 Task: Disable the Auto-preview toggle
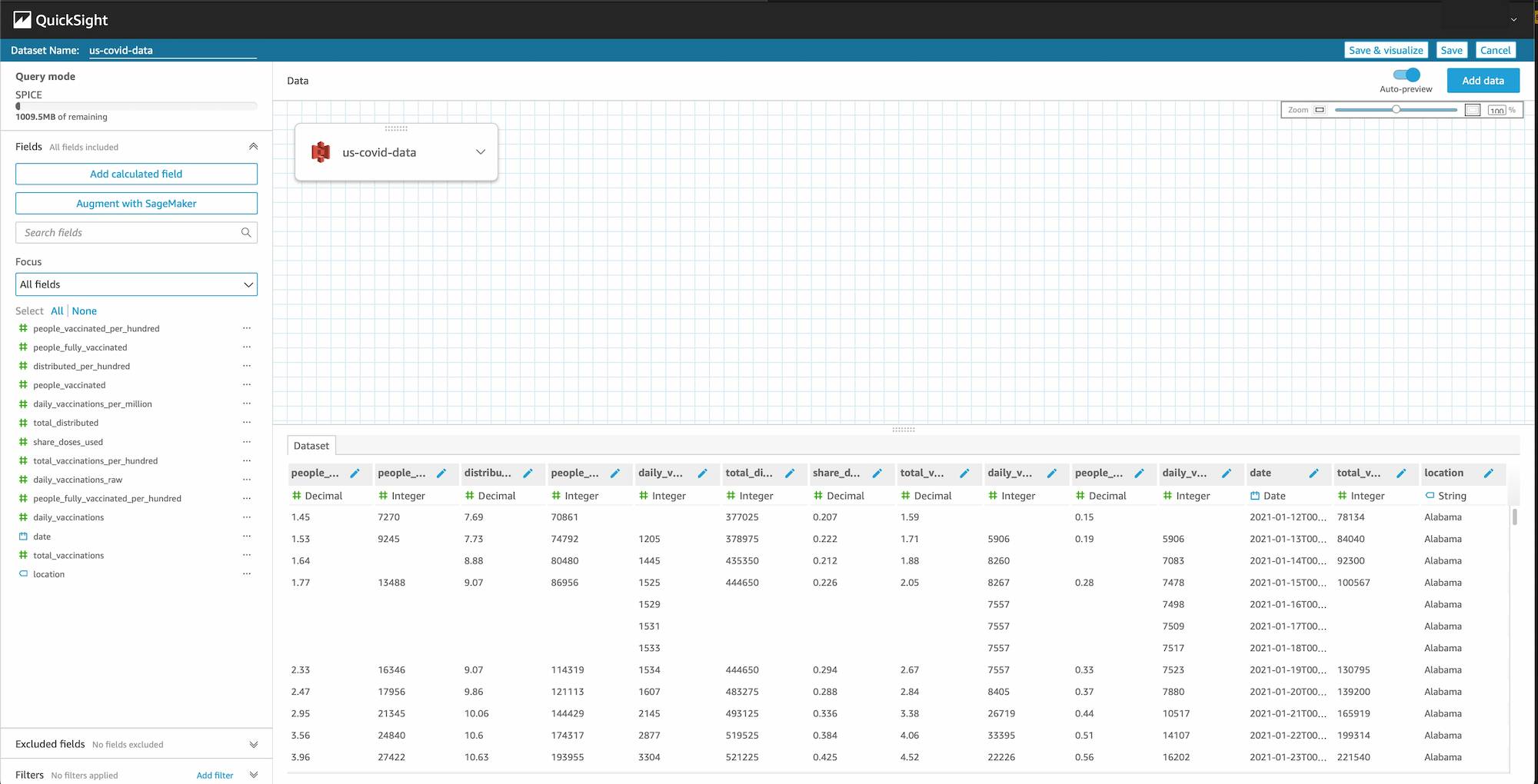[1407, 75]
